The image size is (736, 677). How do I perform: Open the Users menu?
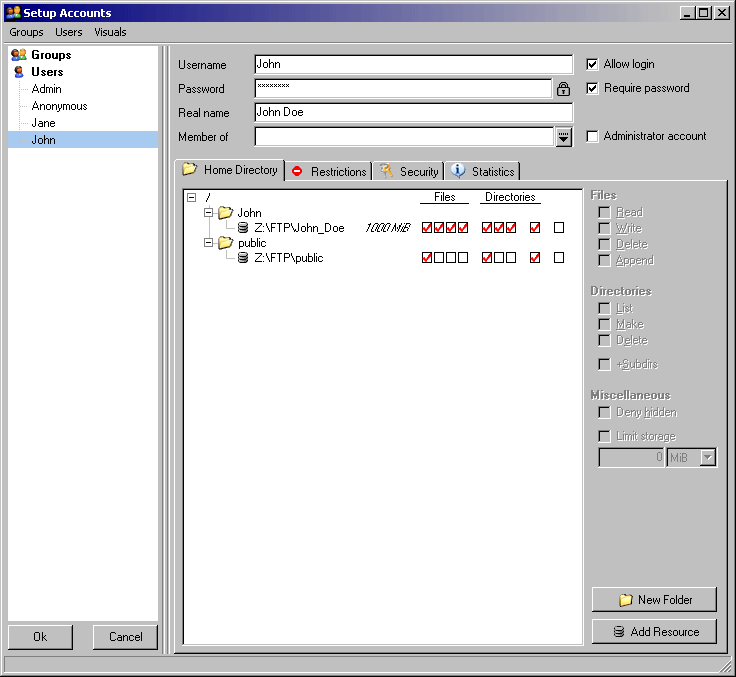[x=69, y=32]
